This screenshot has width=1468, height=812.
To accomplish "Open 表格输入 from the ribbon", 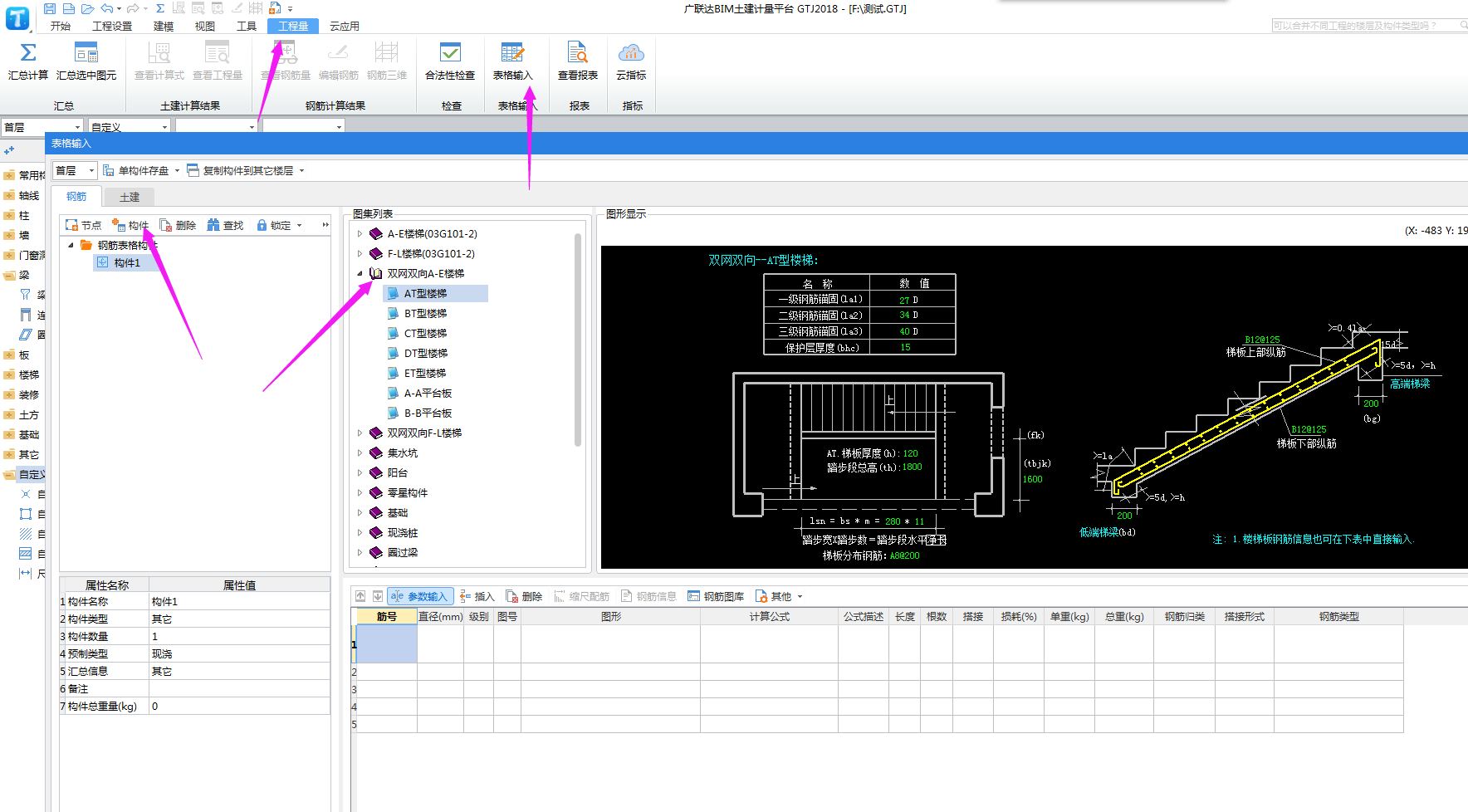I will pyautogui.click(x=512, y=61).
